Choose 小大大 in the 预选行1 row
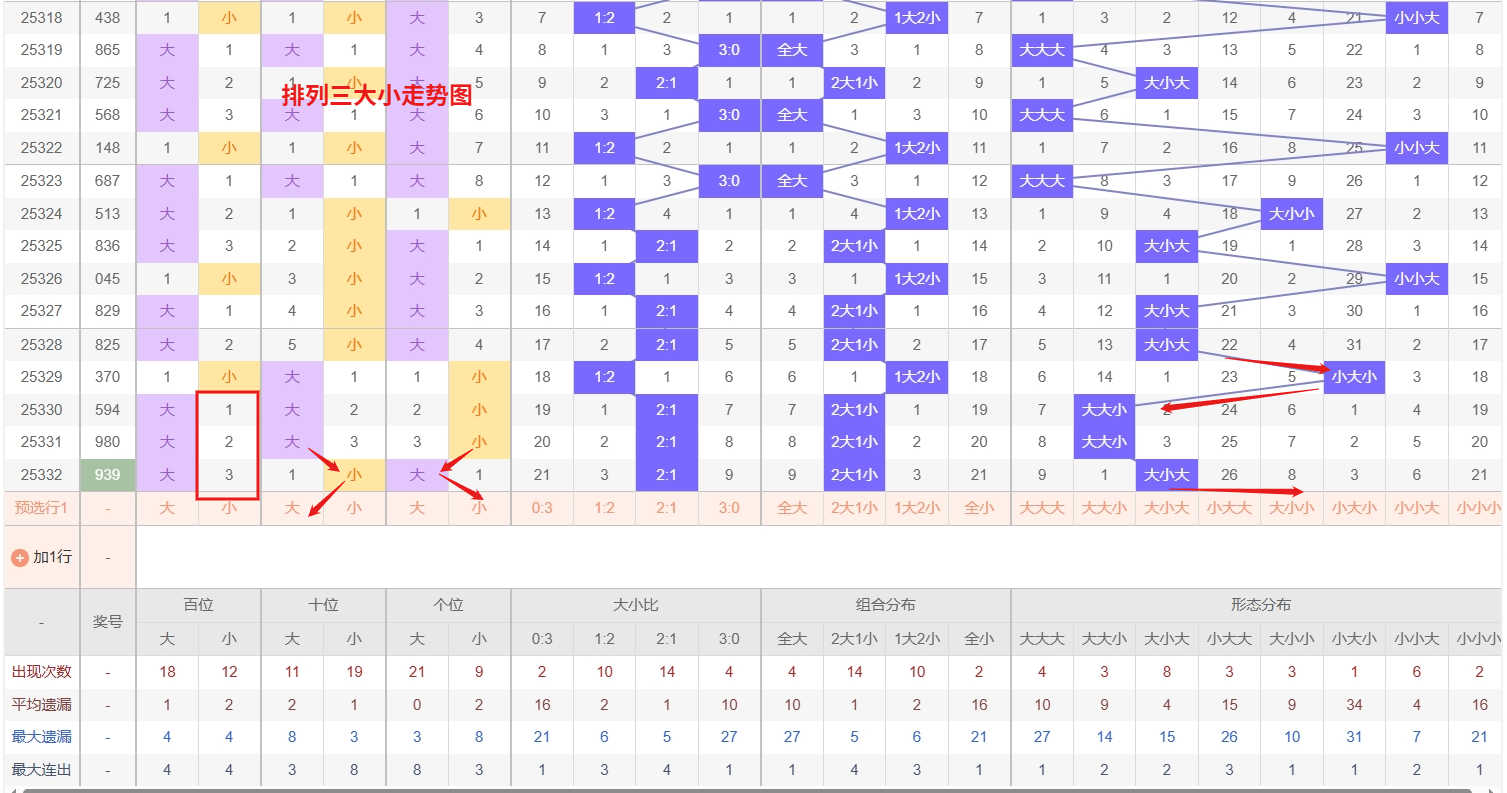This screenshot has width=1507, height=793. tap(1229, 508)
